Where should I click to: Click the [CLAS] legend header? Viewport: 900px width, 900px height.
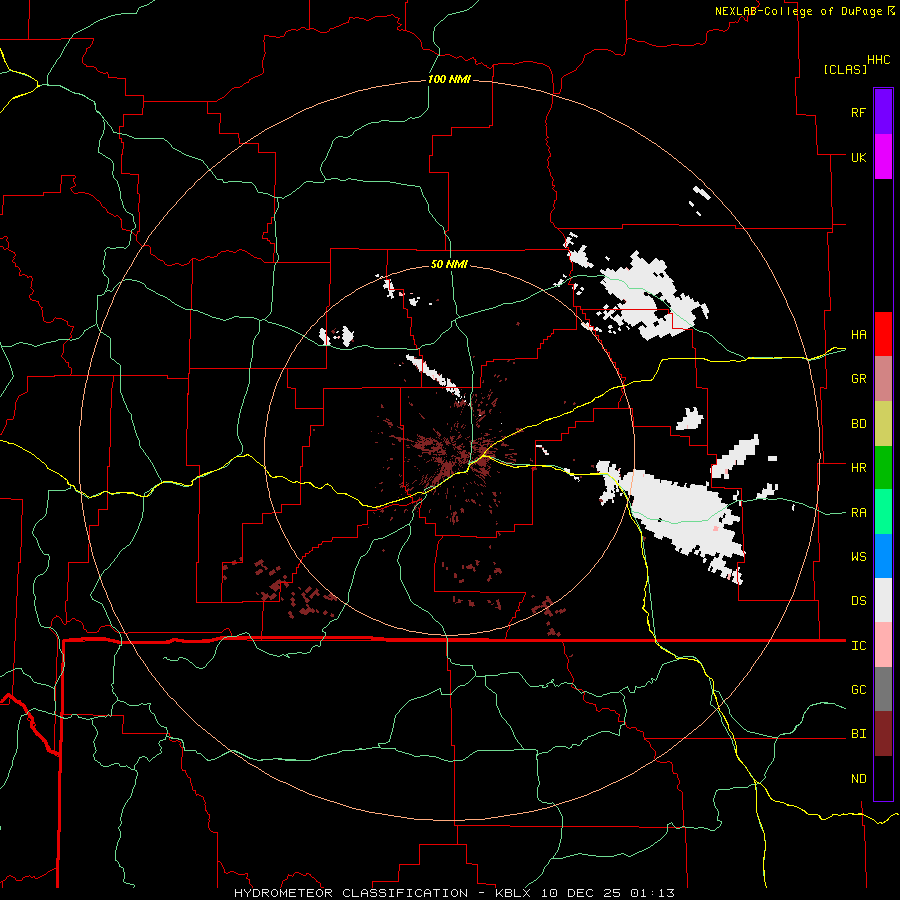coord(845,70)
